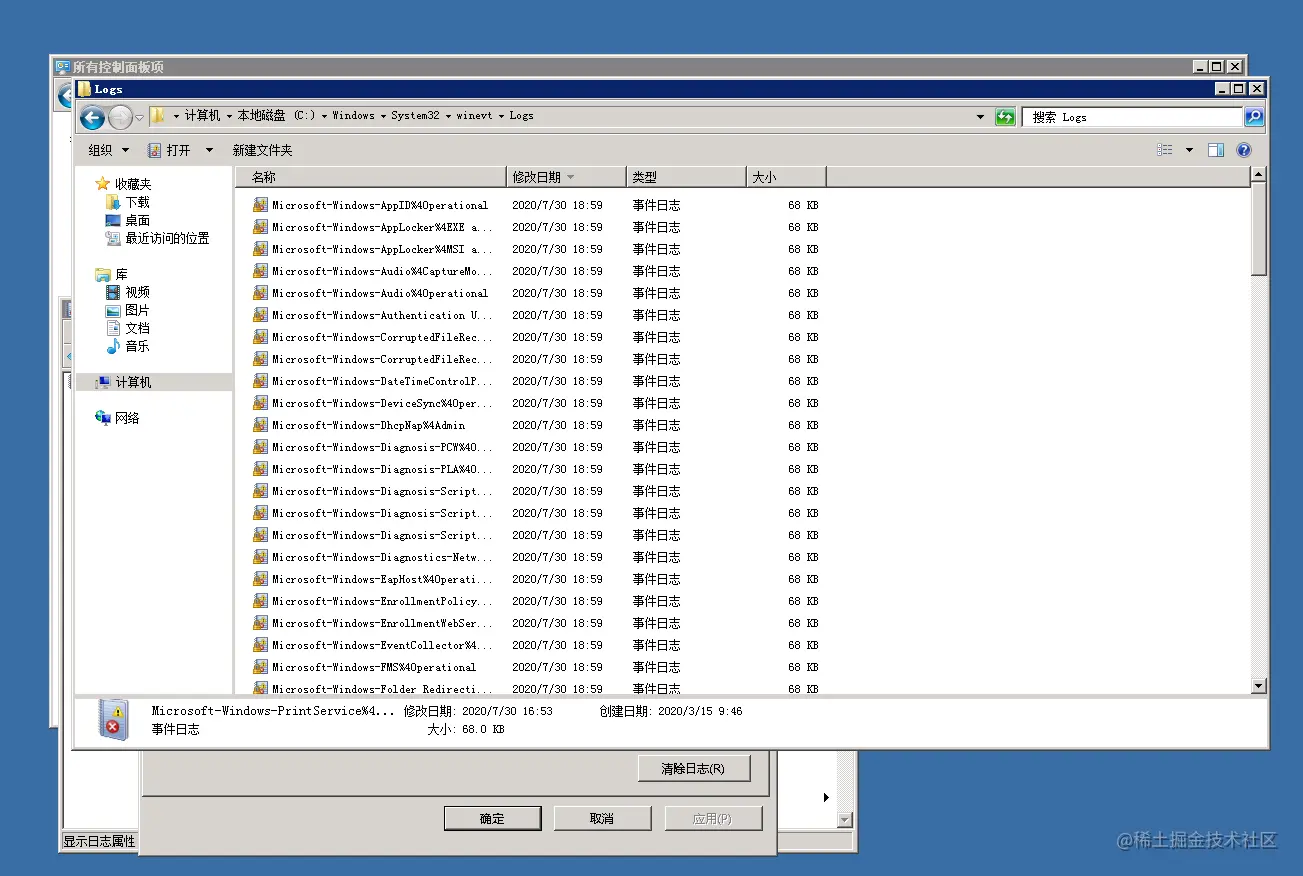Select the Audio%4CaptureMo... log file icon

click(260, 271)
